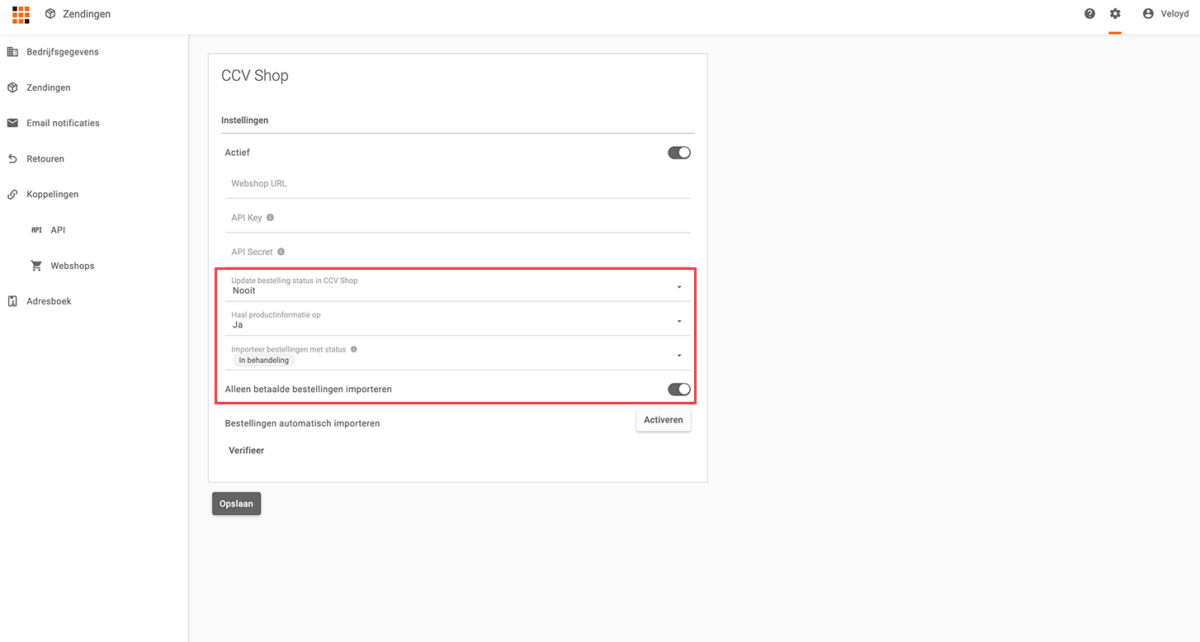Click the info icon next to API Key
Viewport: 1200px width, 642px height.
click(x=270, y=218)
